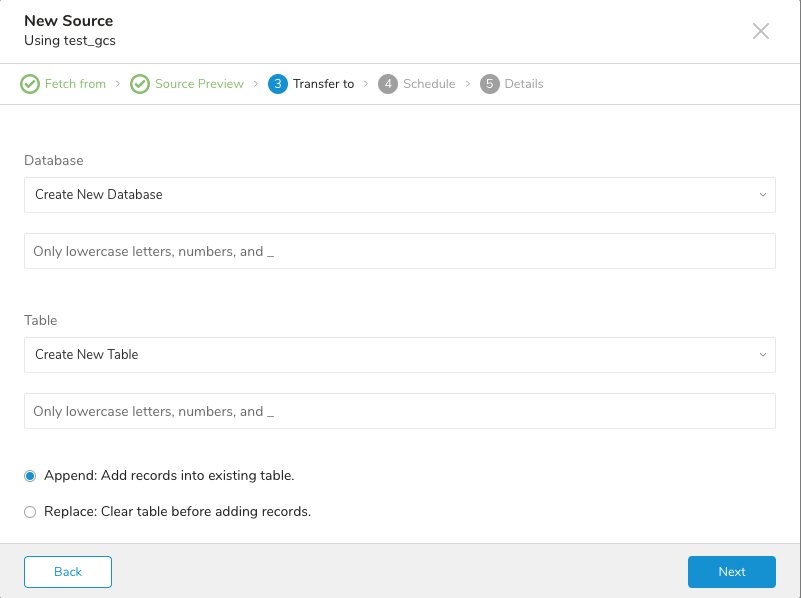
Task: Select the Transfer to step label
Action: (323, 84)
